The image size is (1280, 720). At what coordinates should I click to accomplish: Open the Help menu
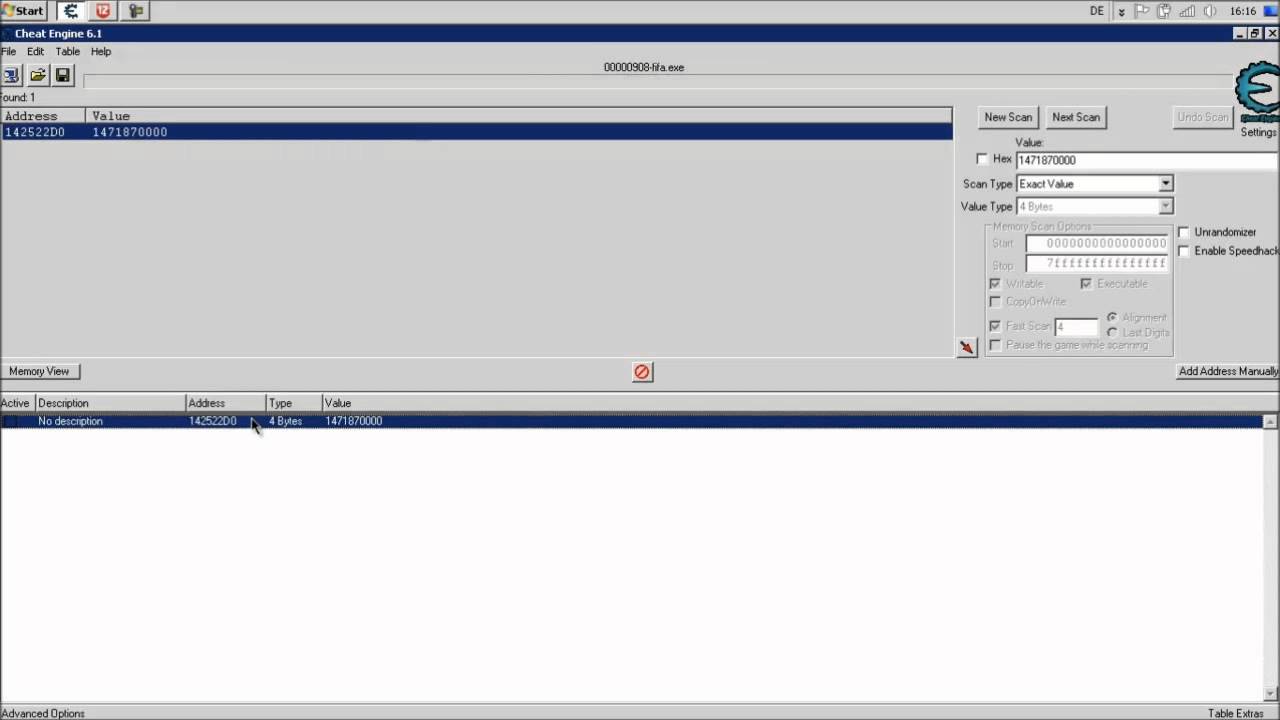pyautogui.click(x=101, y=51)
